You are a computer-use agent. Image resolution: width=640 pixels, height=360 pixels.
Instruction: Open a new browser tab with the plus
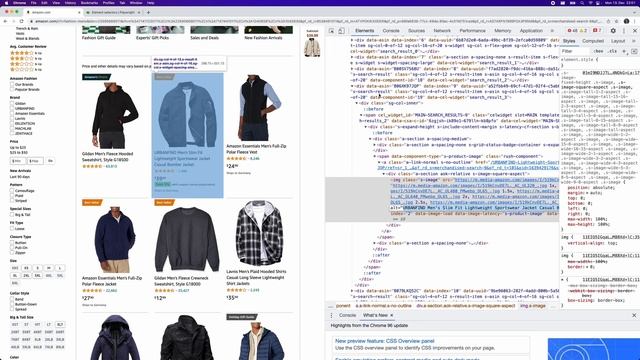(x=148, y=13)
